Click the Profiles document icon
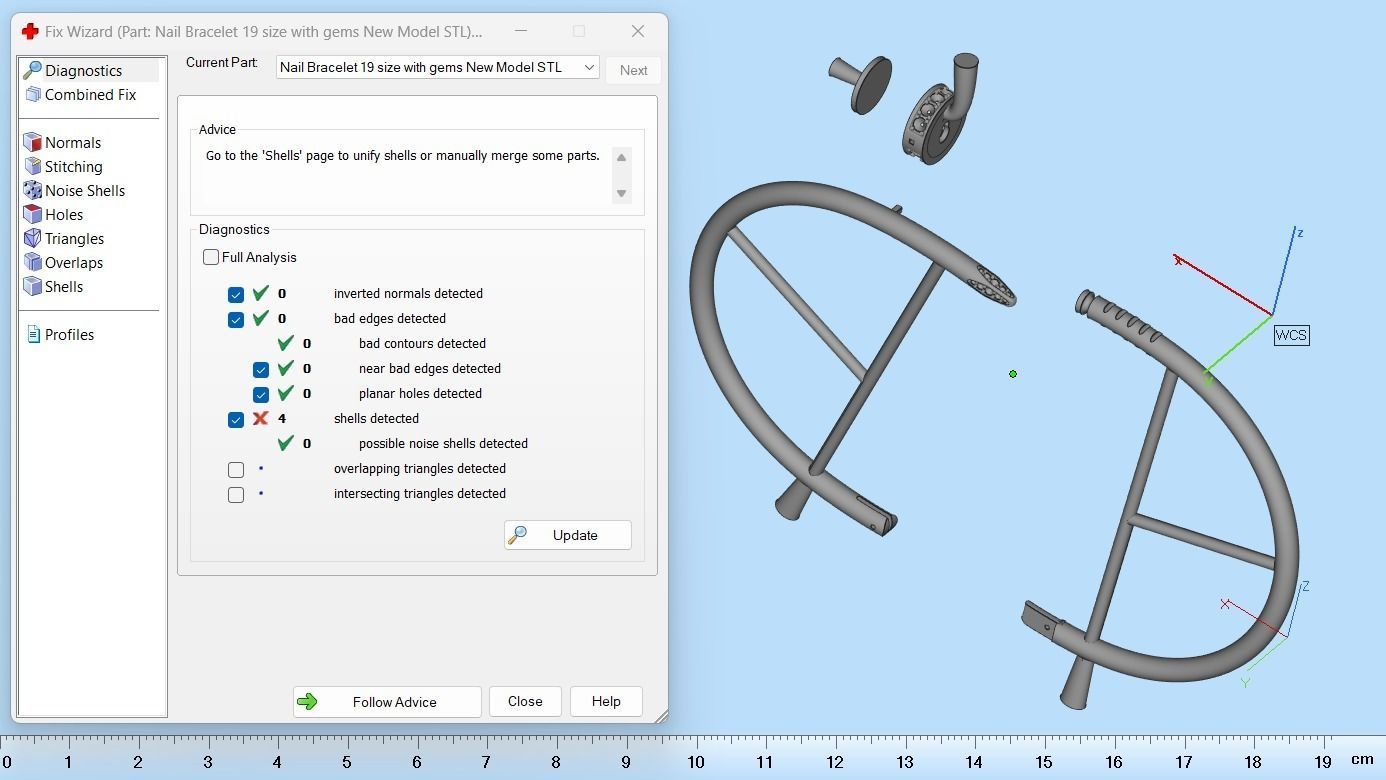The height and width of the screenshot is (780, 1386). click(x=33, y=334)
